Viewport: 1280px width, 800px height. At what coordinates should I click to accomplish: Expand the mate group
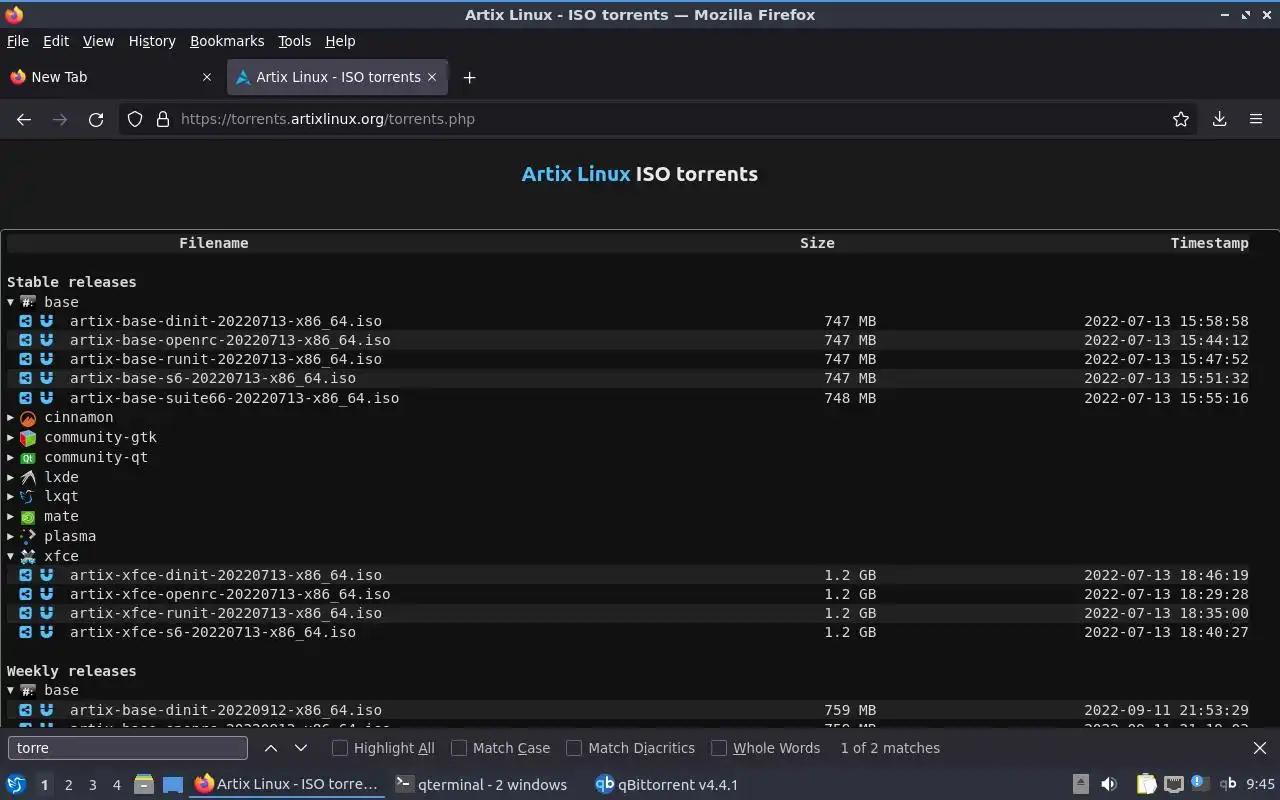pyautogui.click(x=11, y=516)
